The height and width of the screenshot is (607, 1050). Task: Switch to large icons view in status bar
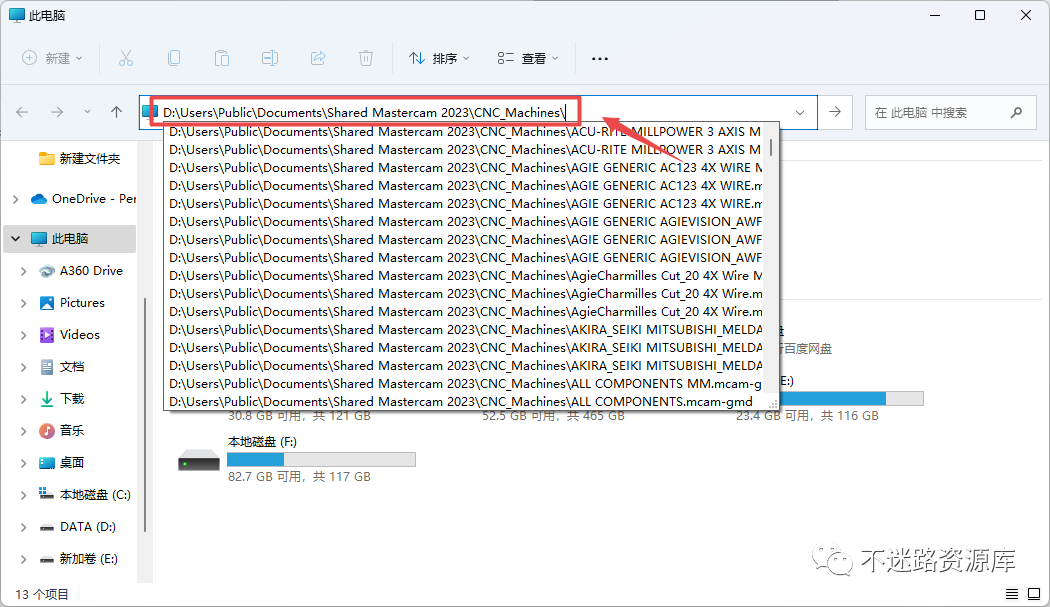click(x=1034, y=594)
